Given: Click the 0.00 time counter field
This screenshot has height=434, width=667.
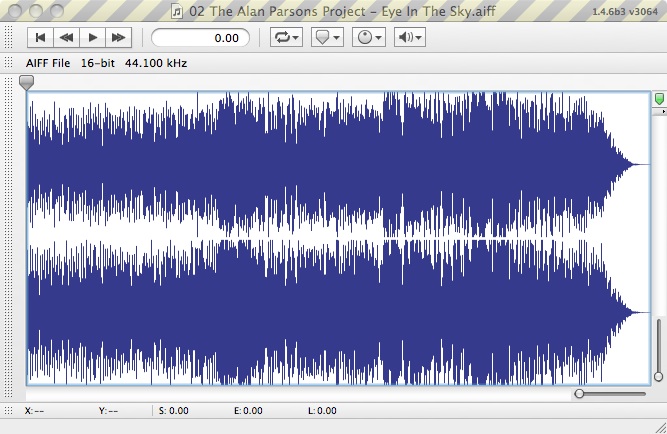Looking at the screenshot, I should pos(200,38).
